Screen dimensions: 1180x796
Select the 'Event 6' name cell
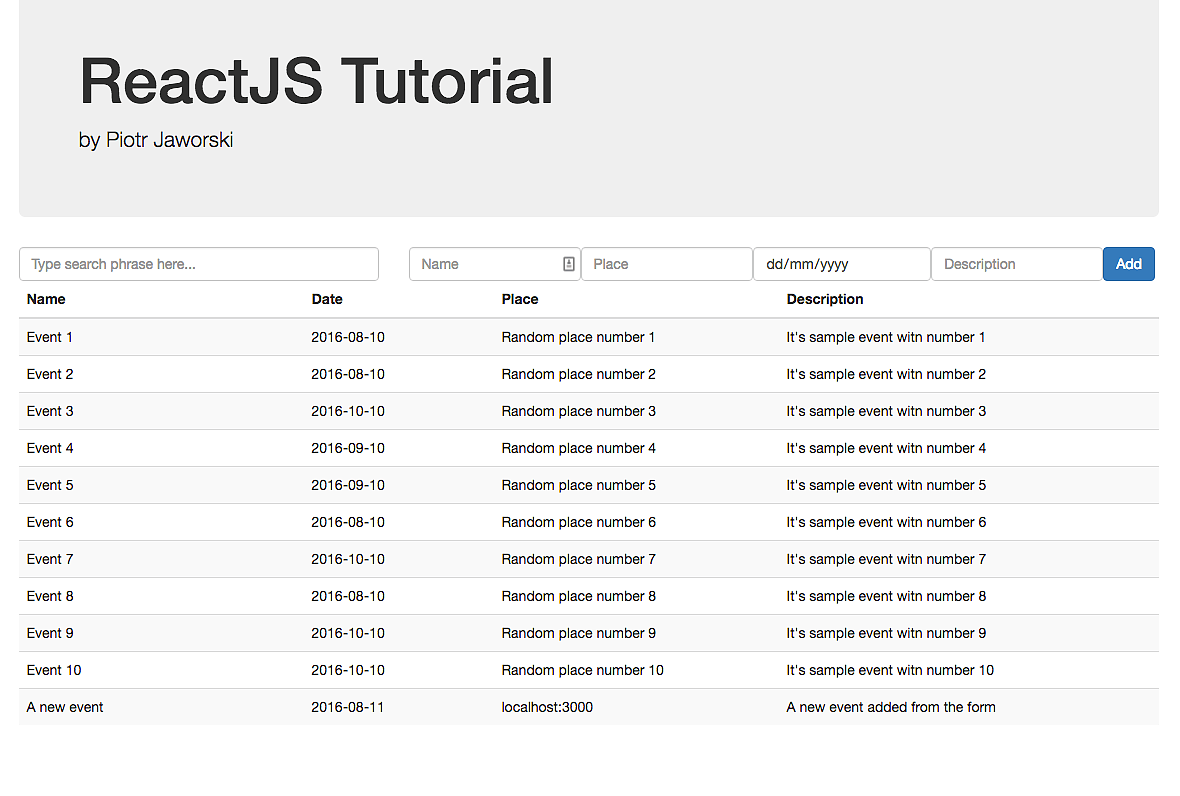[50, 522]
